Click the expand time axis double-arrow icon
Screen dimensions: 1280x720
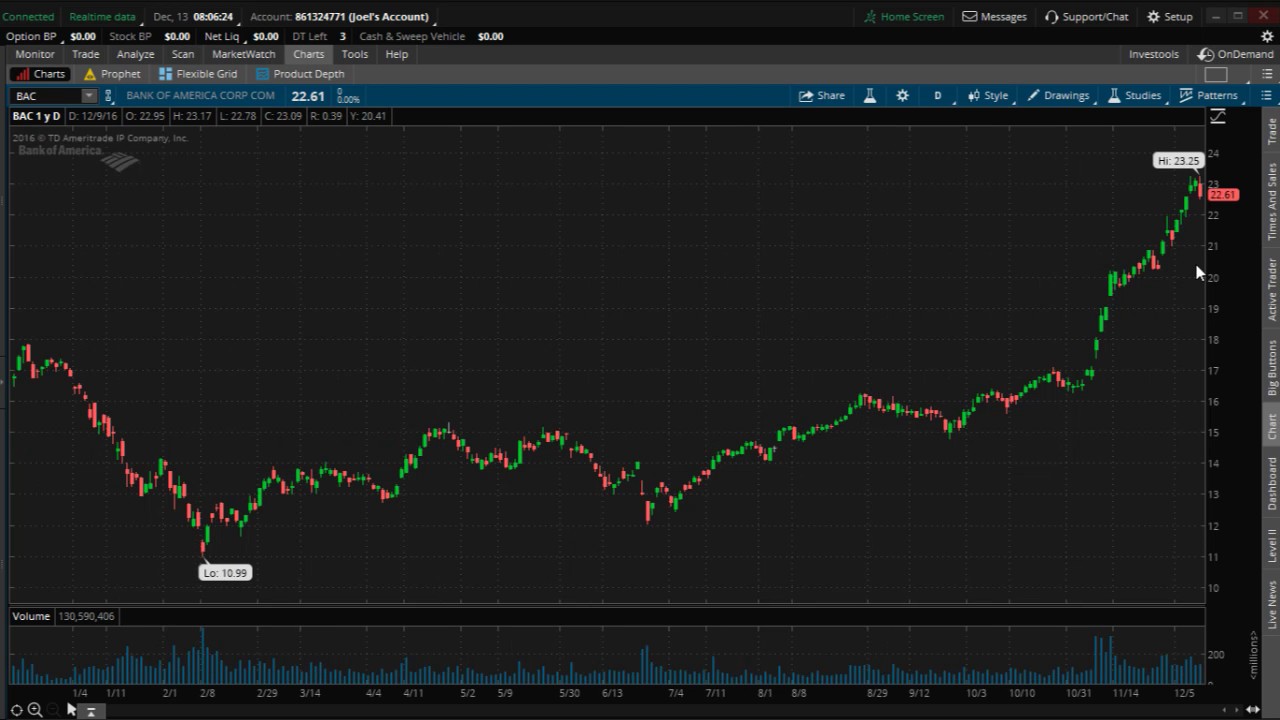[x=1252, y=710]
